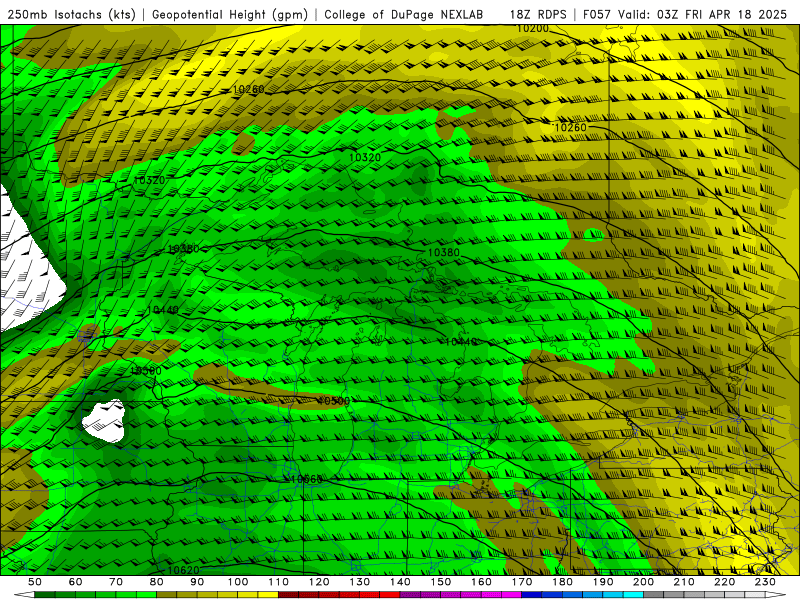Viewport: 800px width, 600px height.
Task: Click the dark red colorbar segment starting at 110
Action: pos(289,595)
